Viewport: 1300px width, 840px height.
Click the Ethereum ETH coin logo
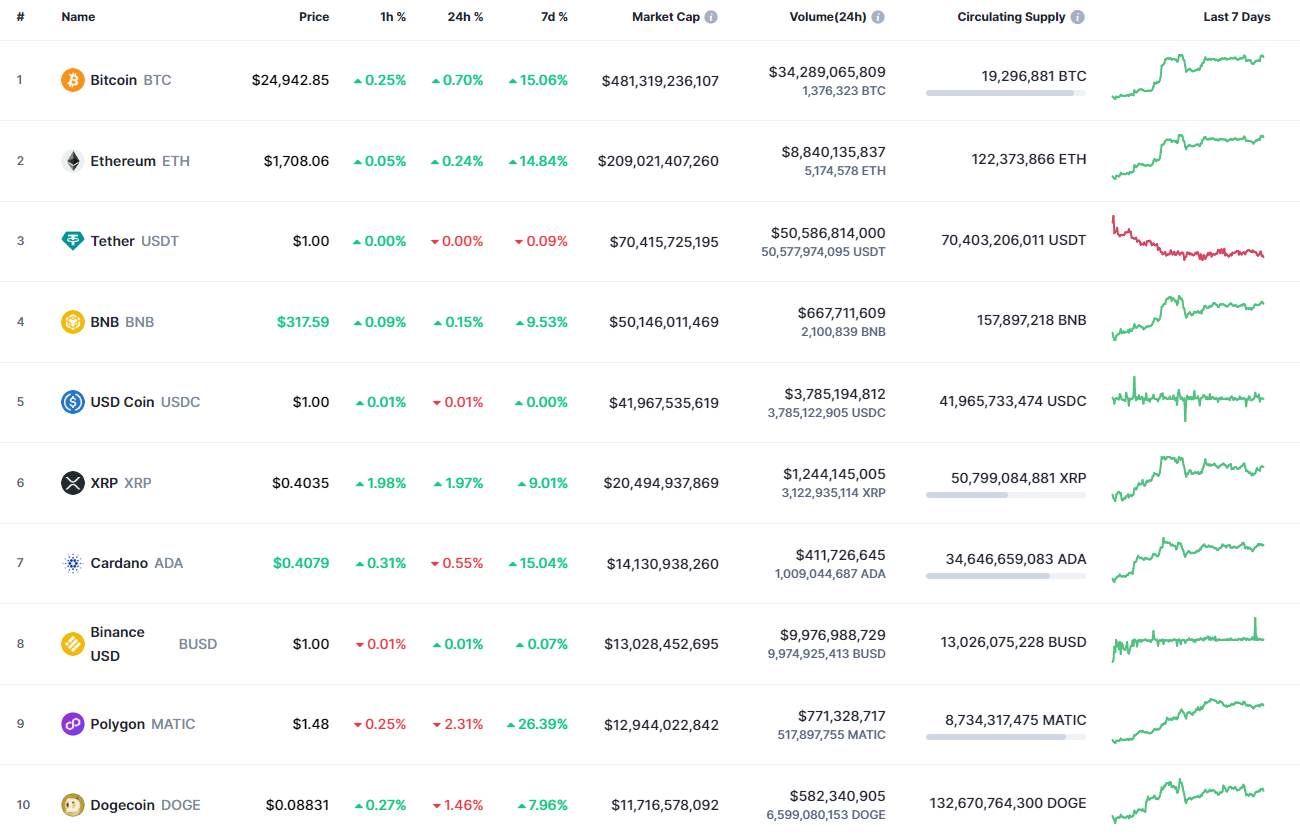click(x=71, y=160)
